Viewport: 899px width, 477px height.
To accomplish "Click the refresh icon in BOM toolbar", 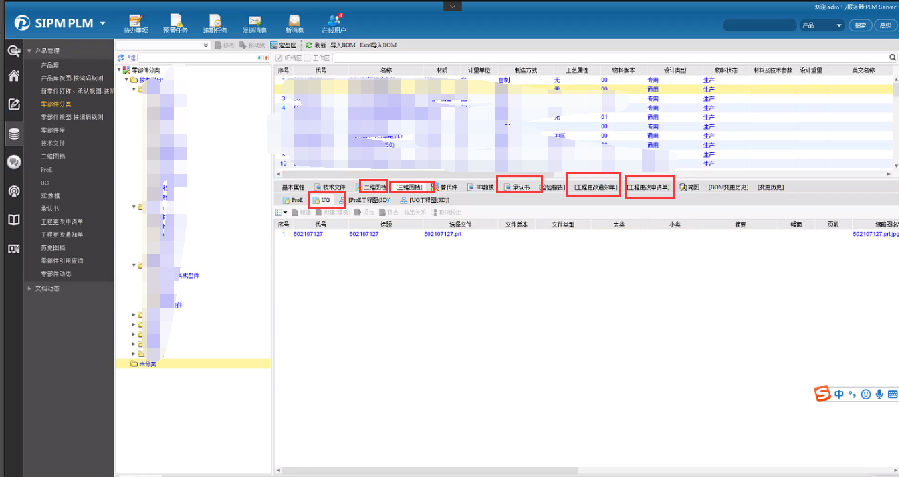I will click(x=309, y=45).
